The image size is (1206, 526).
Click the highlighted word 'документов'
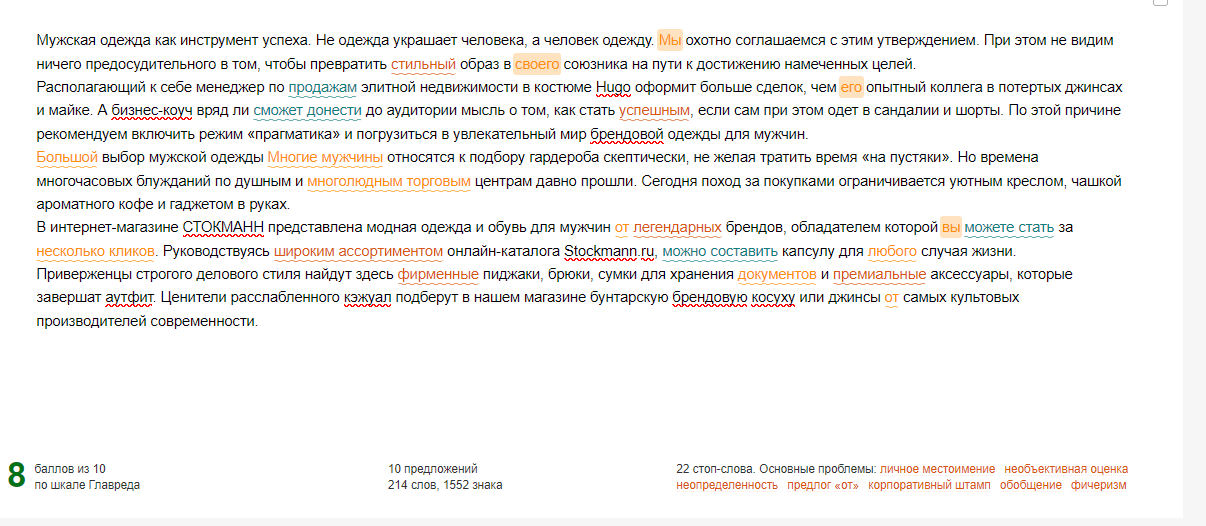[x=777, y=273]
